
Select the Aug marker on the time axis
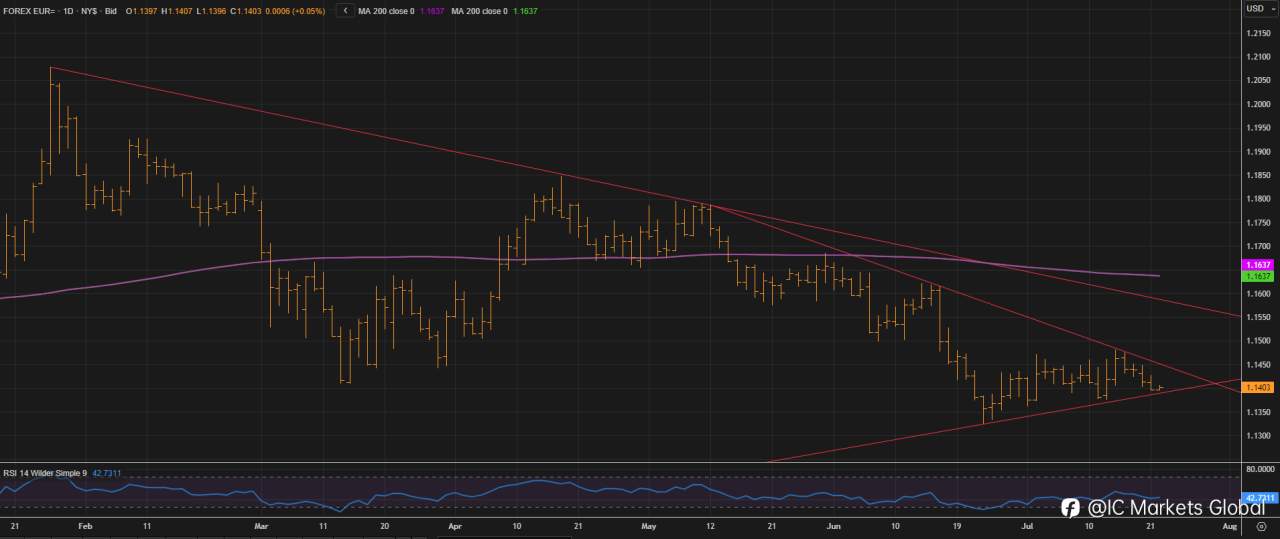1230,525
